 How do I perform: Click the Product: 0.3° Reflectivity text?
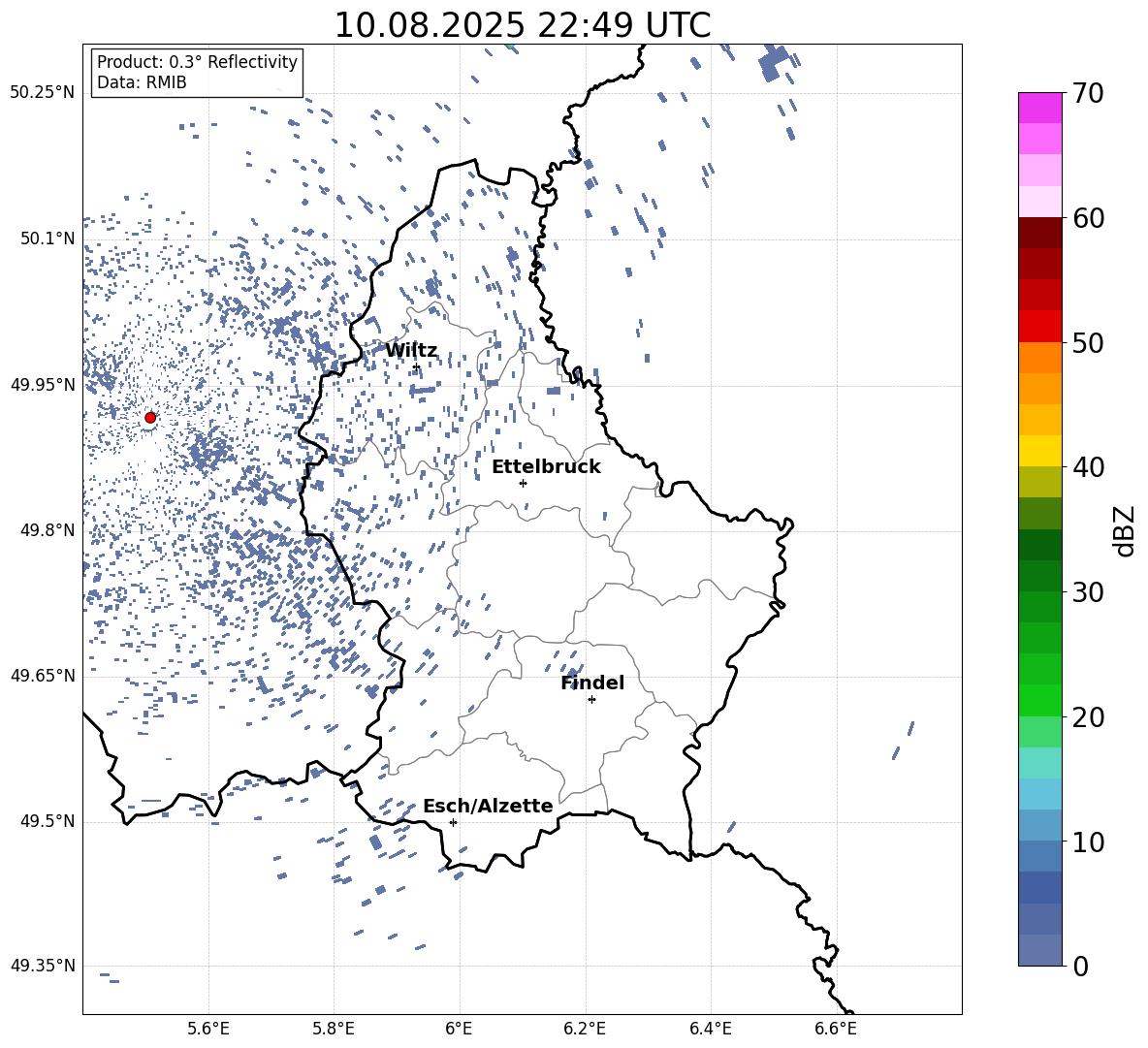point(197,61)
